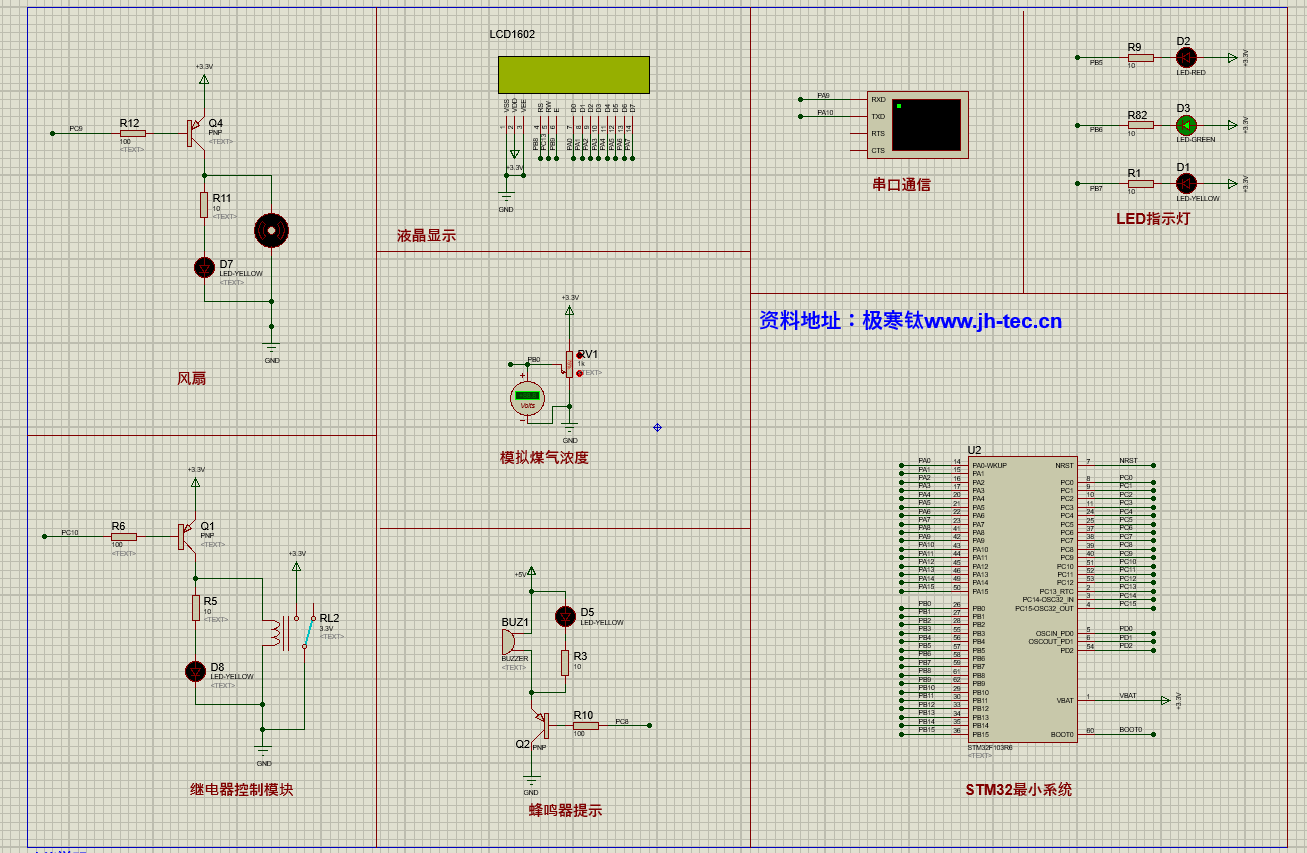Select the LCD1602 display screen
The width and height of the screenshot is (1307, 853).
(574, 75)
